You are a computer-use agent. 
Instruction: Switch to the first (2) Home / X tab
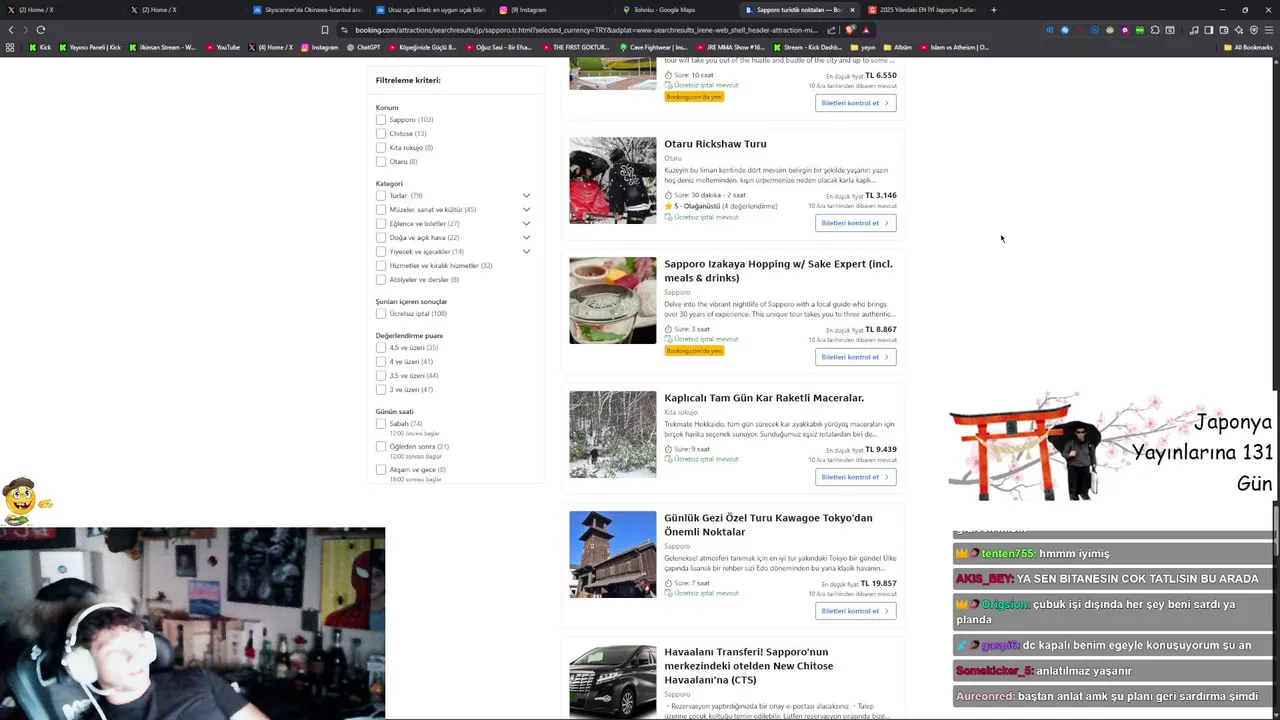tap(61, 10)
